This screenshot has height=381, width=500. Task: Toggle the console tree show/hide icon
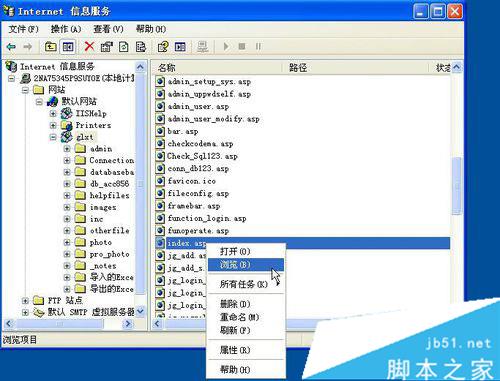pos(68,47)
